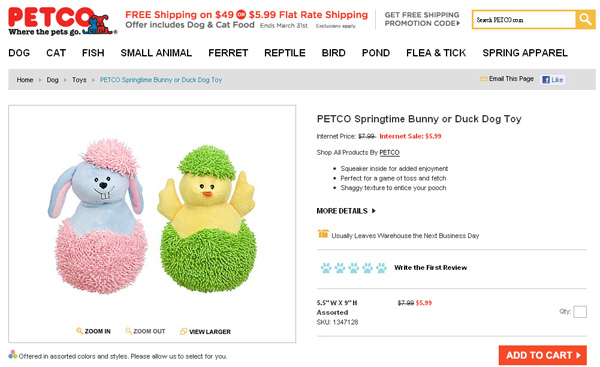Image resolution: width=600 pixels, height=367 pixels.
Task: Click the Zoom Out magnifier icon
Action: 129,331
